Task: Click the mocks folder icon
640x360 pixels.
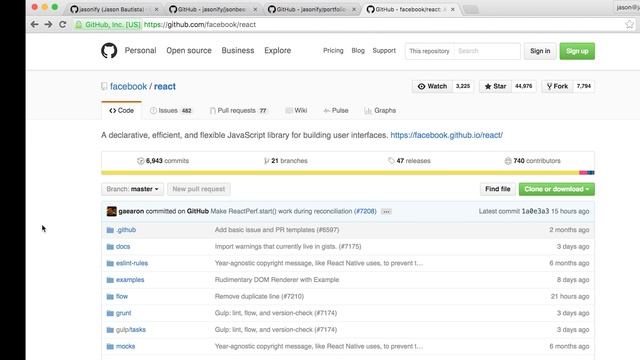Action: click(110, 347)
